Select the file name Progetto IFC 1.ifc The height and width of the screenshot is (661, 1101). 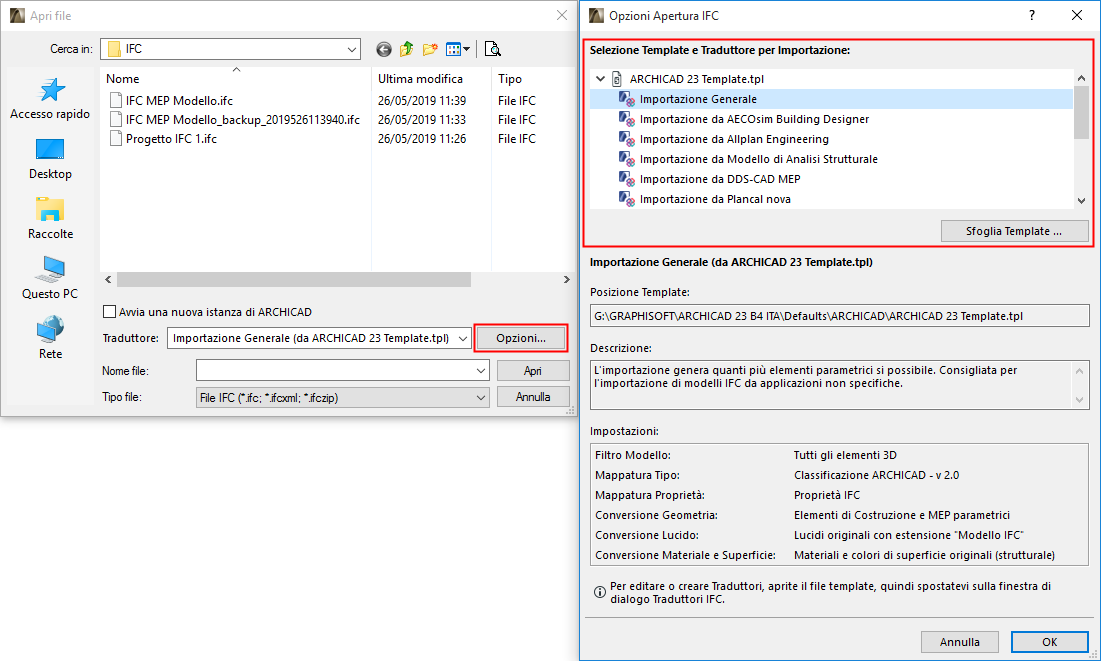[x=171, y=138]
